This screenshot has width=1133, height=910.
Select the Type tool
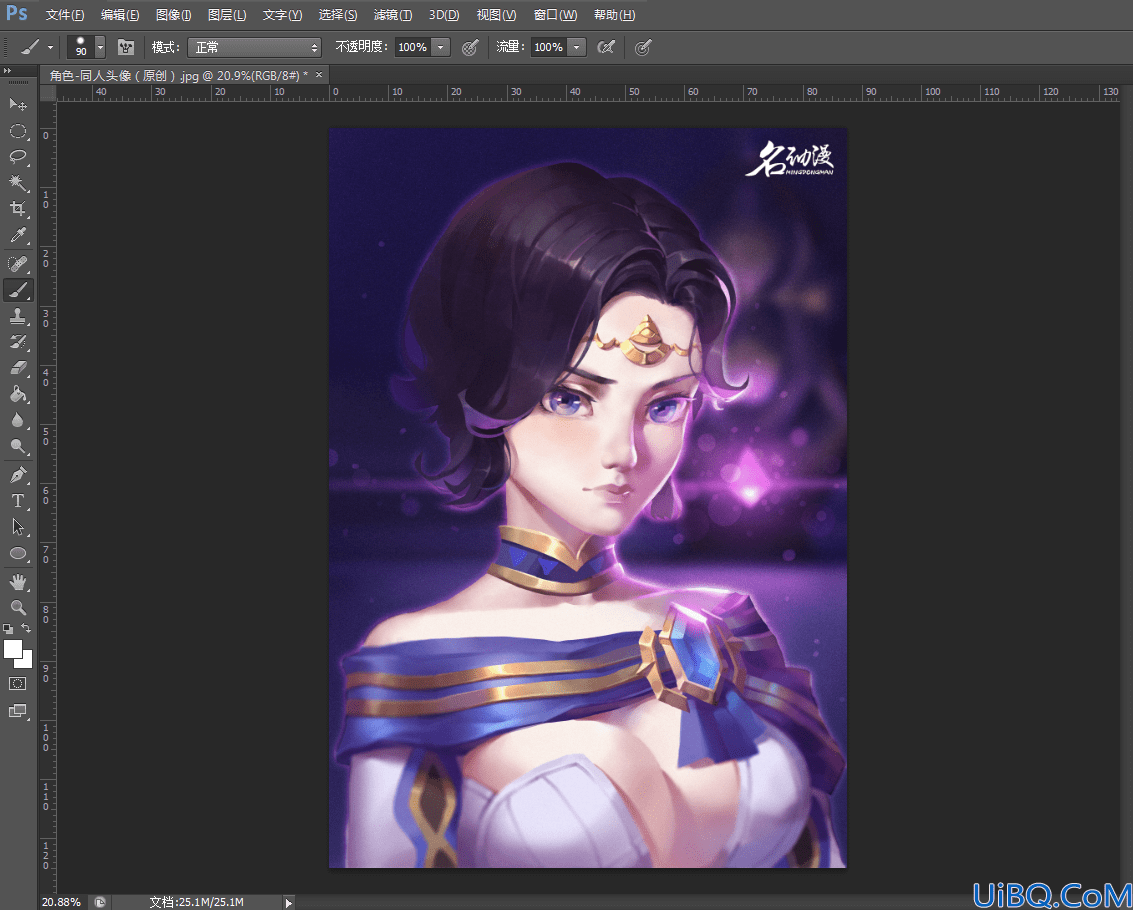pyautogui.click(x=18, y=501)
